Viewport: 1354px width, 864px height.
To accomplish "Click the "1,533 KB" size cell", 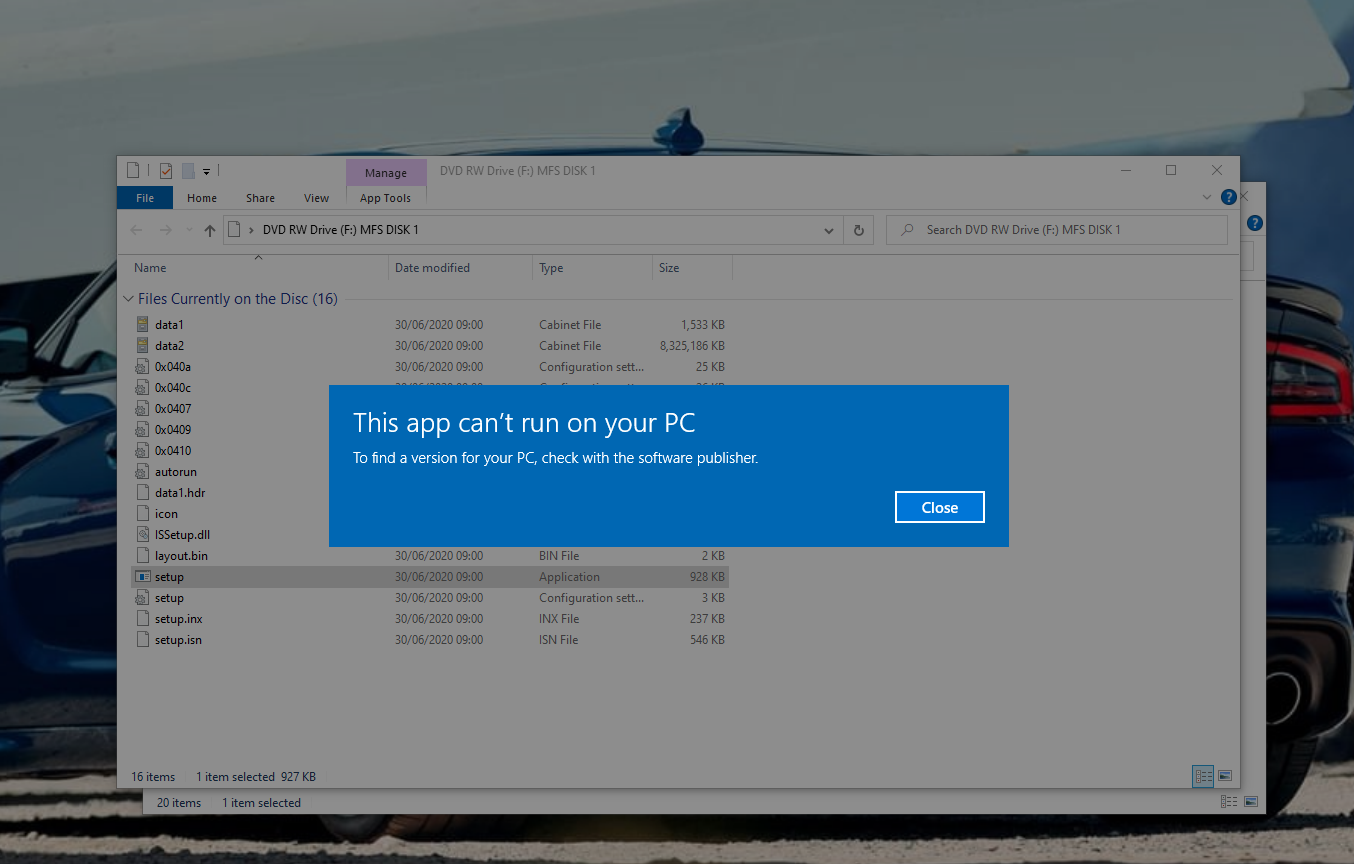I will [702, 325].
